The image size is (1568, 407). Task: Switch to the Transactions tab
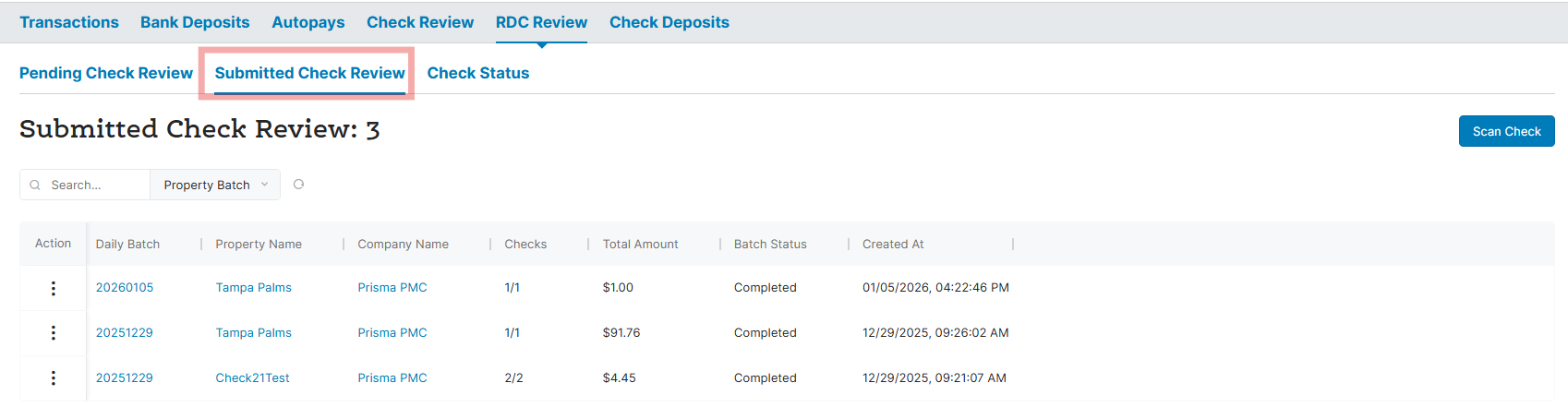(x=69, y=22)
